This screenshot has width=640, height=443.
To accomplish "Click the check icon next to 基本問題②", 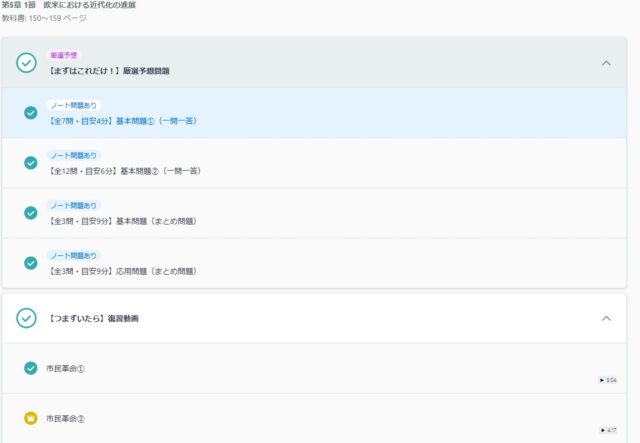I will point(30,163).
